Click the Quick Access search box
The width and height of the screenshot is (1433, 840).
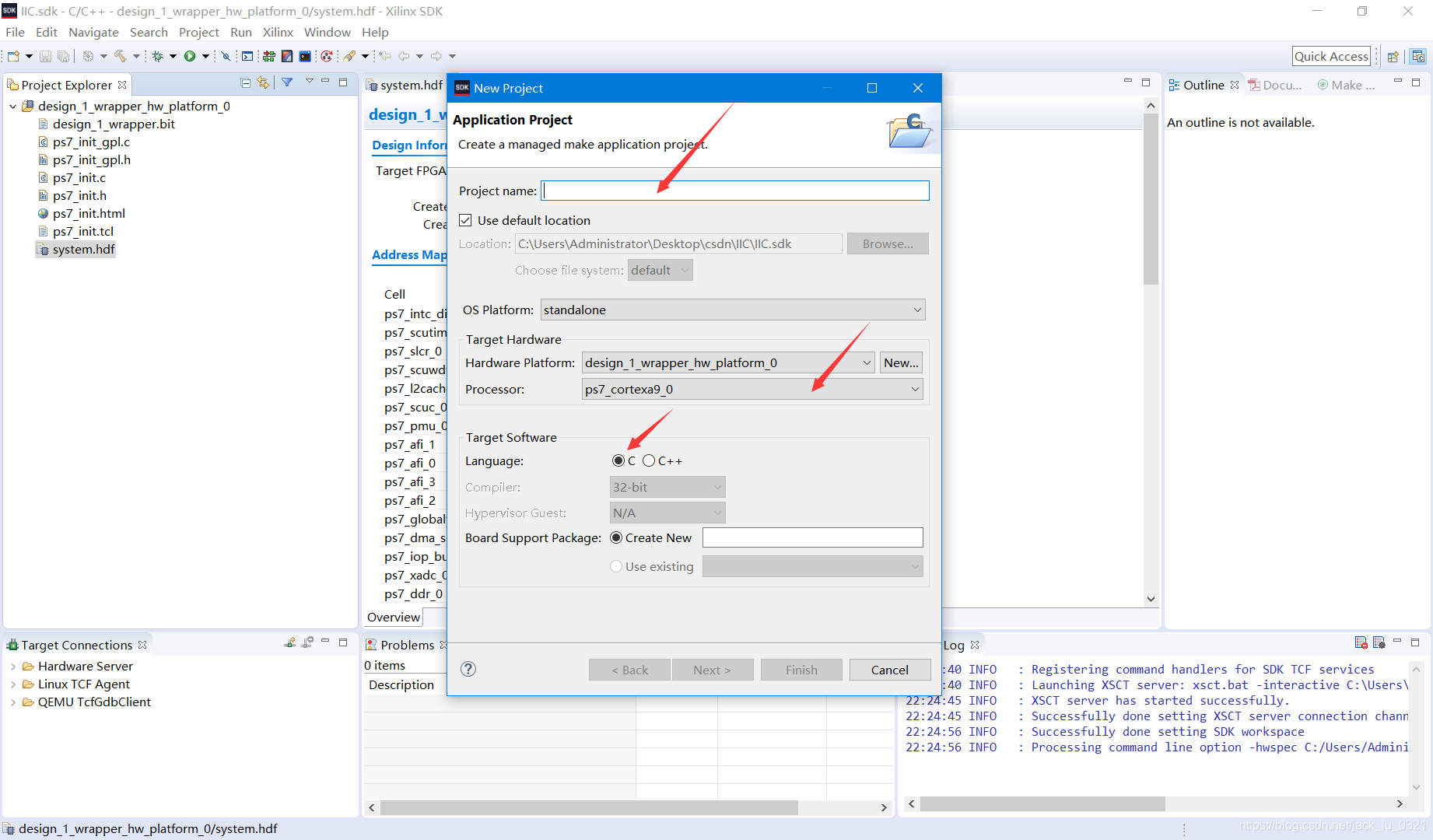[x=1331, y=56]
